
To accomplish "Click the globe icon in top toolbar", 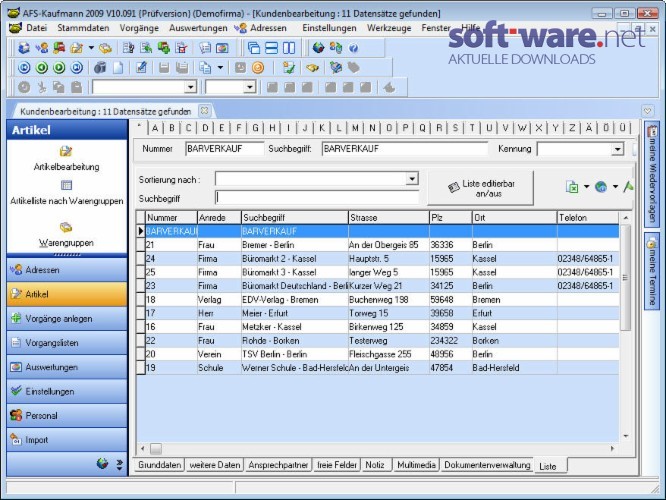I will 318,48.
